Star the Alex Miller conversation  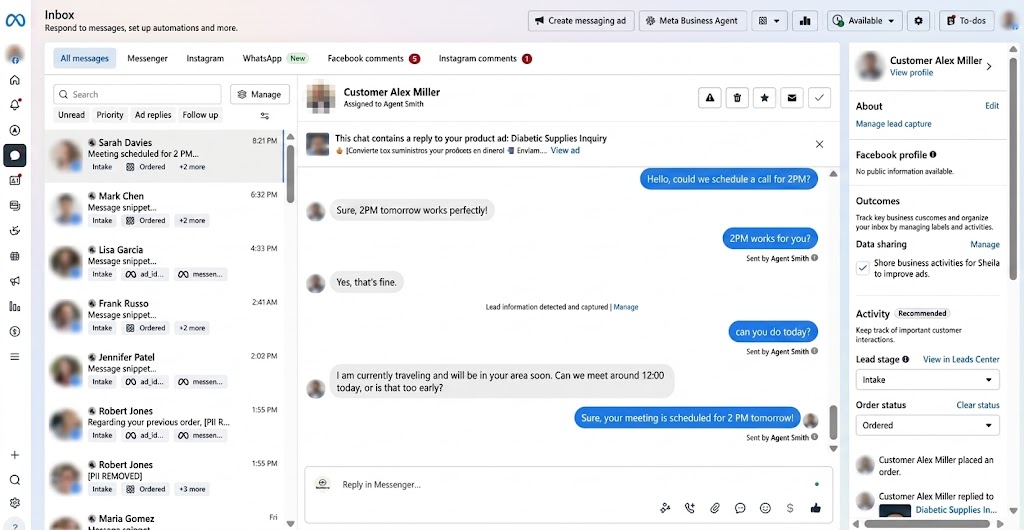765,98
